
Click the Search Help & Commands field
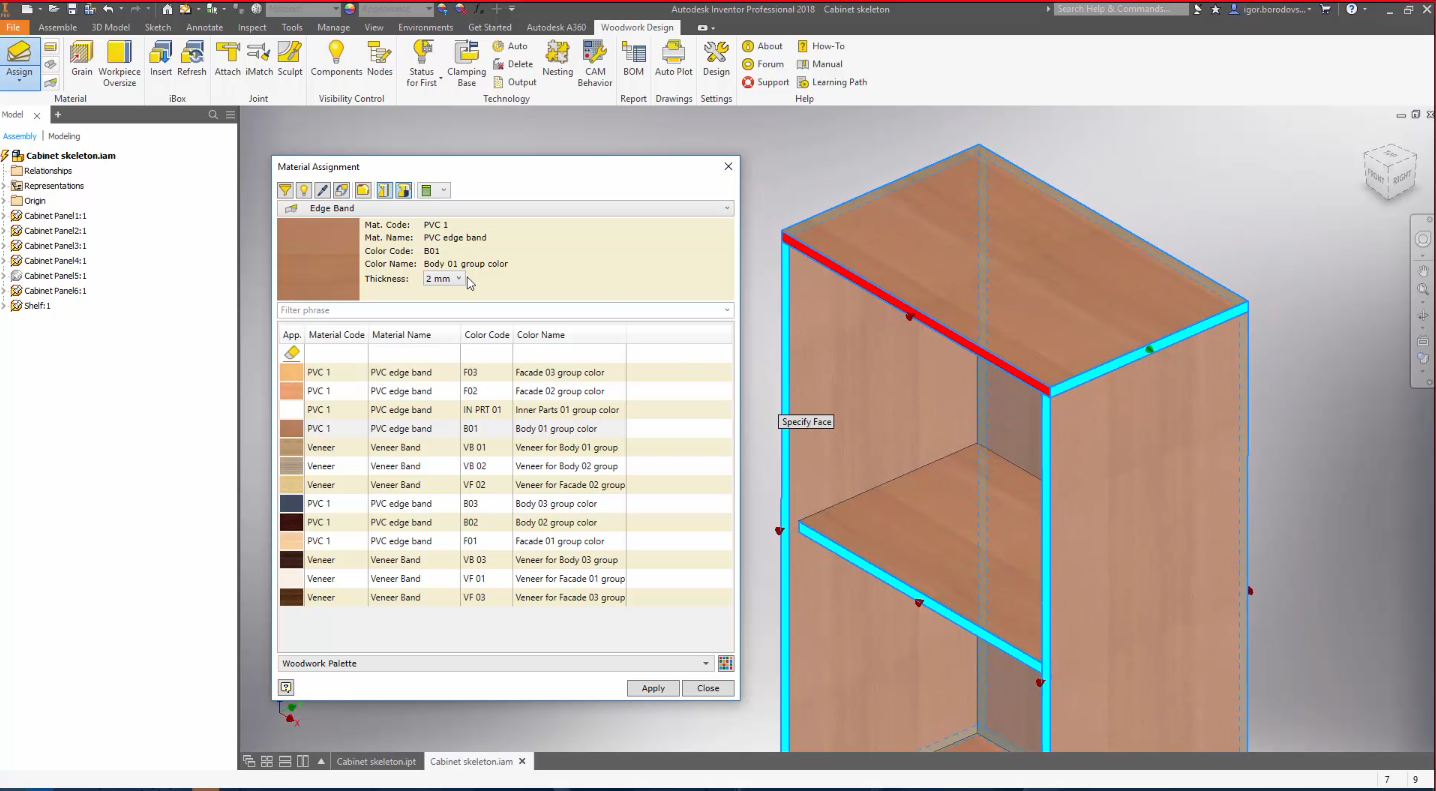tap(1121, 9)
